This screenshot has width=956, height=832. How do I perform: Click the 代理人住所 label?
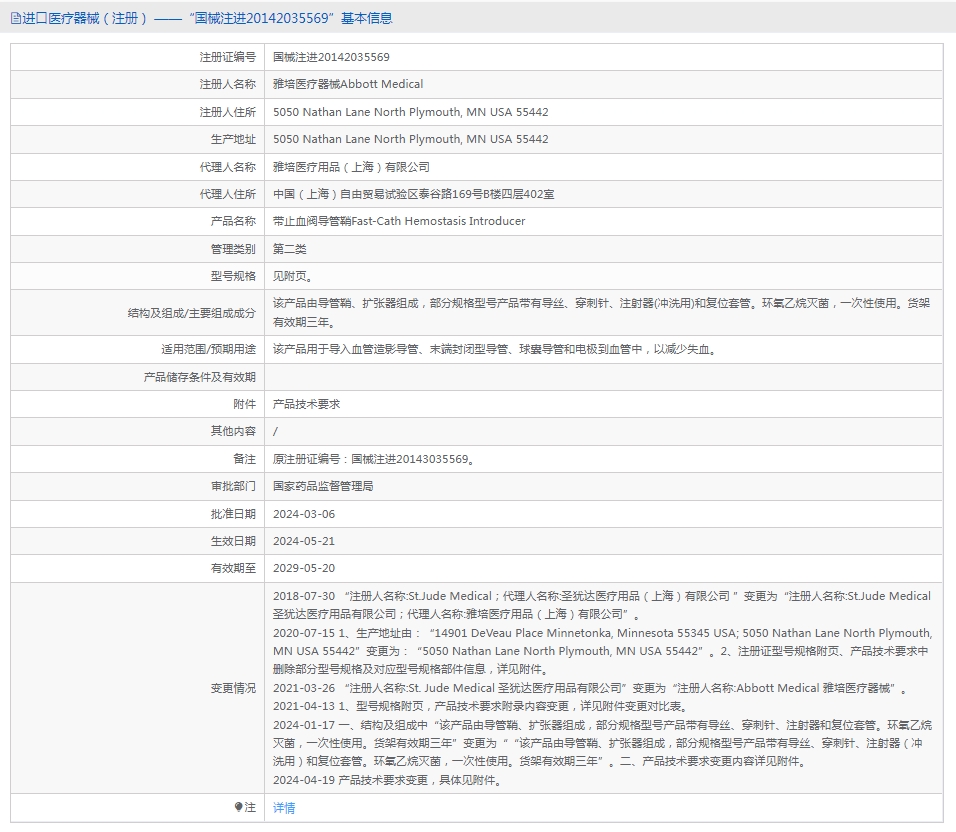click(227, 194)
